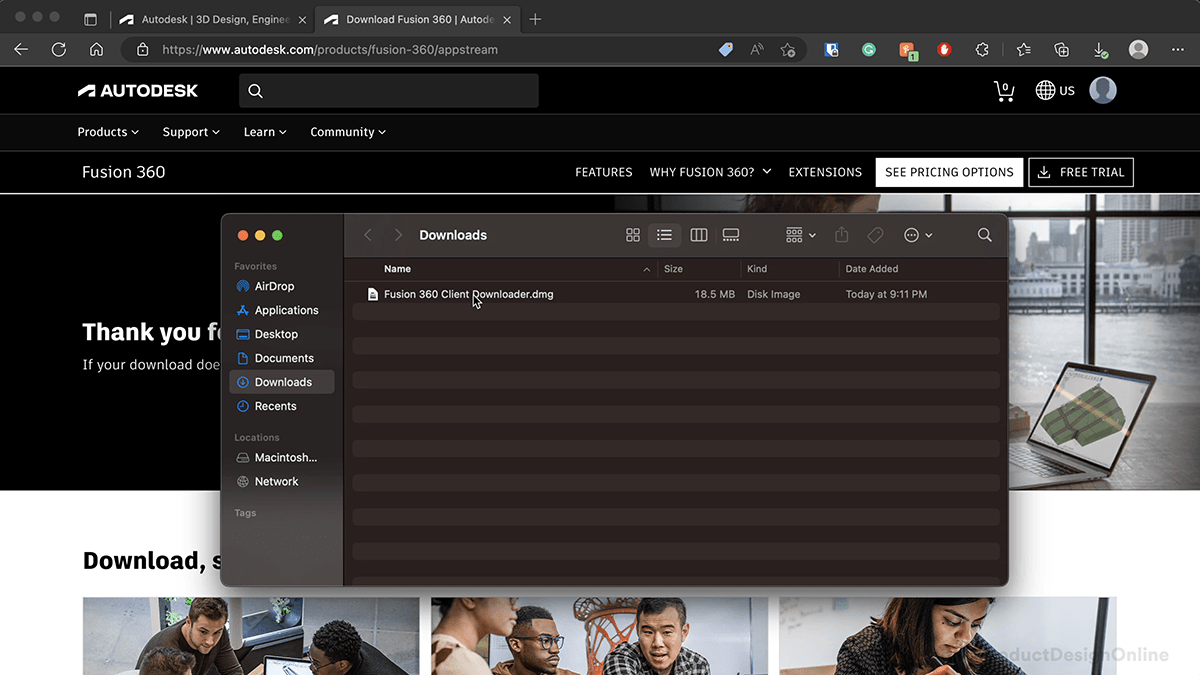
Task: Select Fusion 360 Client Downloader.dmg file
Action: [676, 294]
